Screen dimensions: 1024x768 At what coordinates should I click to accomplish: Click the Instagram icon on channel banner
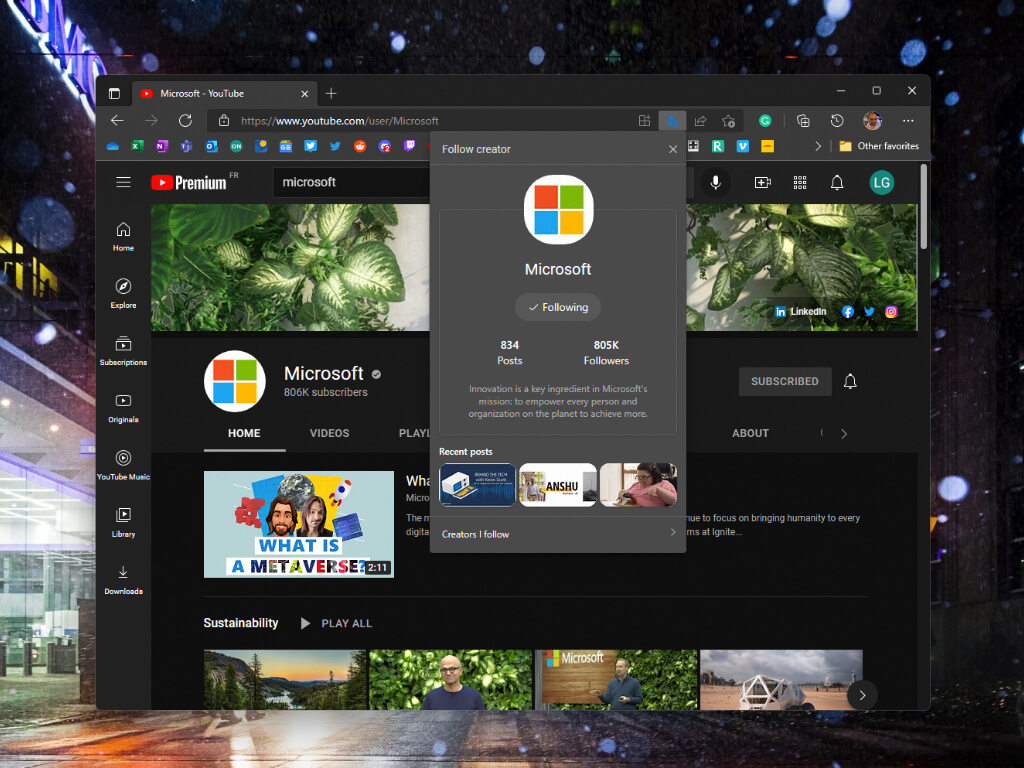891,312
